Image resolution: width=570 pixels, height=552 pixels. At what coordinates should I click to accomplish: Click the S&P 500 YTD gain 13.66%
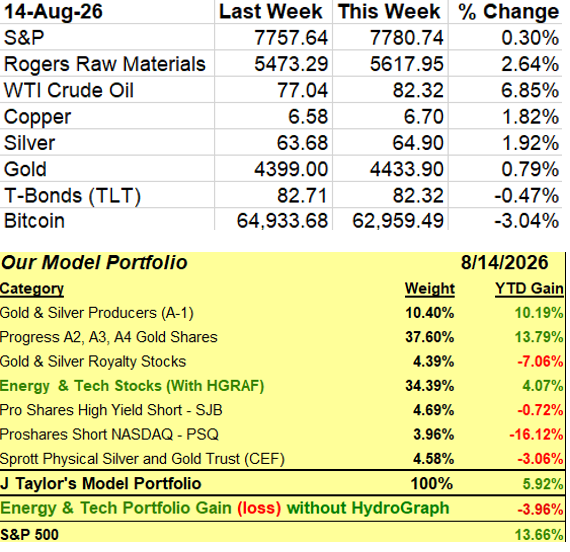(539, 535)
